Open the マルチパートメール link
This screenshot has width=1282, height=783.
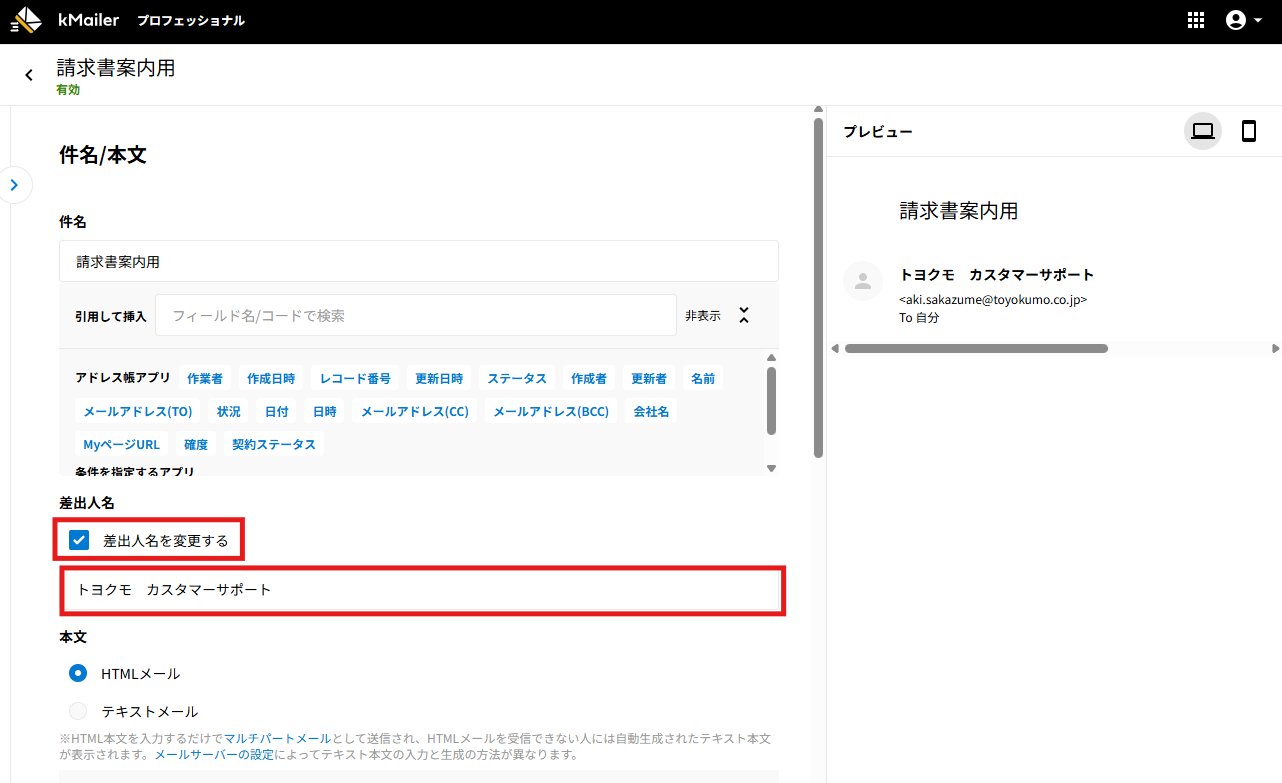coord(277,738)
